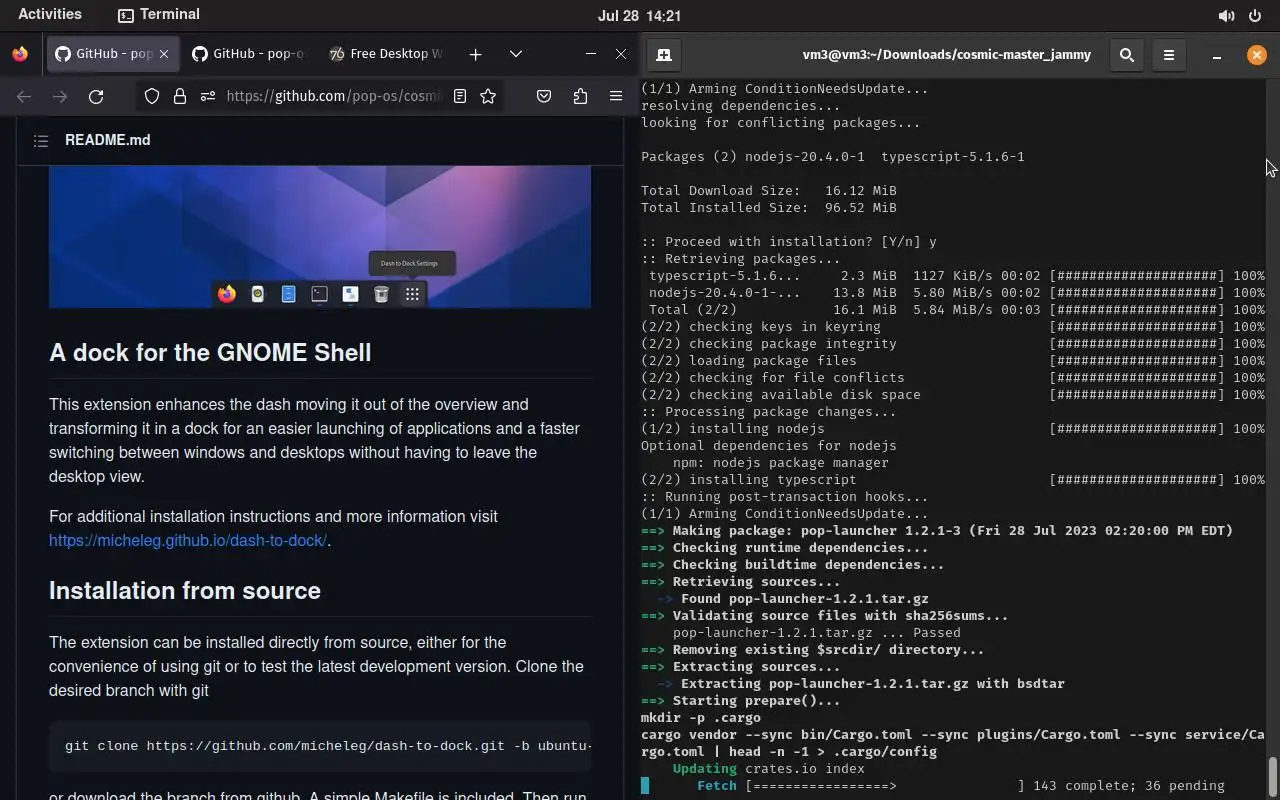Expand the list all tabs dropdown
1280x800 pixels.
[x=516, y=54]
